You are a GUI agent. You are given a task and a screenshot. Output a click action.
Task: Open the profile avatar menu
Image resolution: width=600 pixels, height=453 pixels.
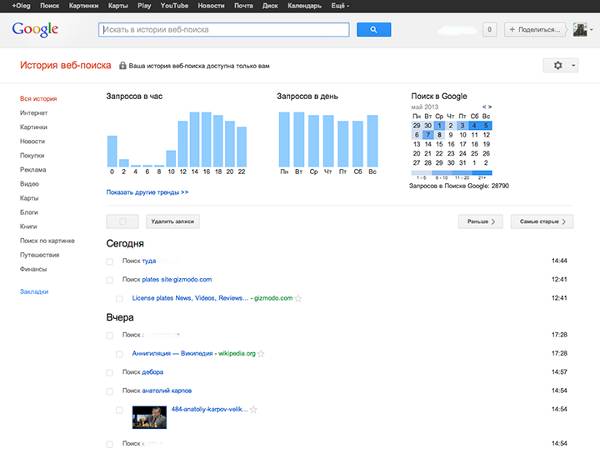click(x=583, y=29)
